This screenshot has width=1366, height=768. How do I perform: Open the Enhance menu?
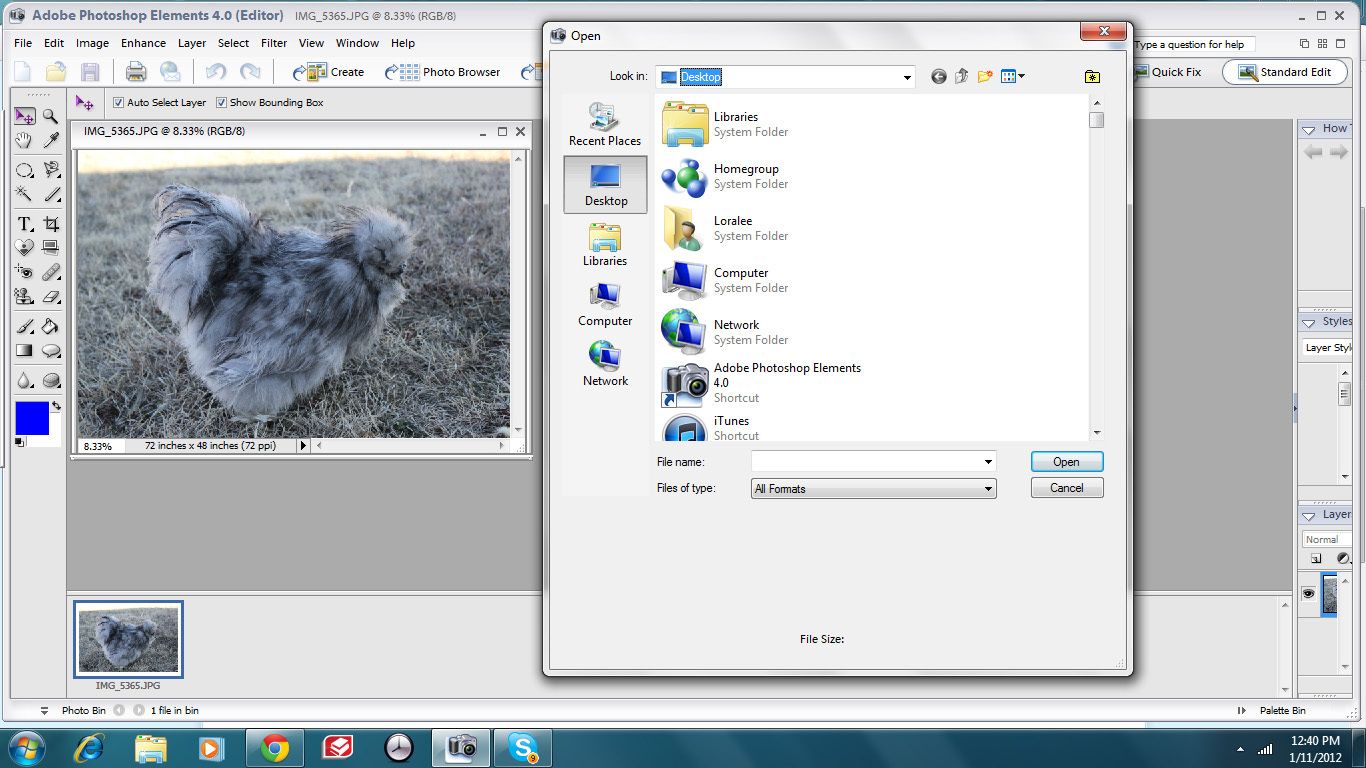click(143, 43)
